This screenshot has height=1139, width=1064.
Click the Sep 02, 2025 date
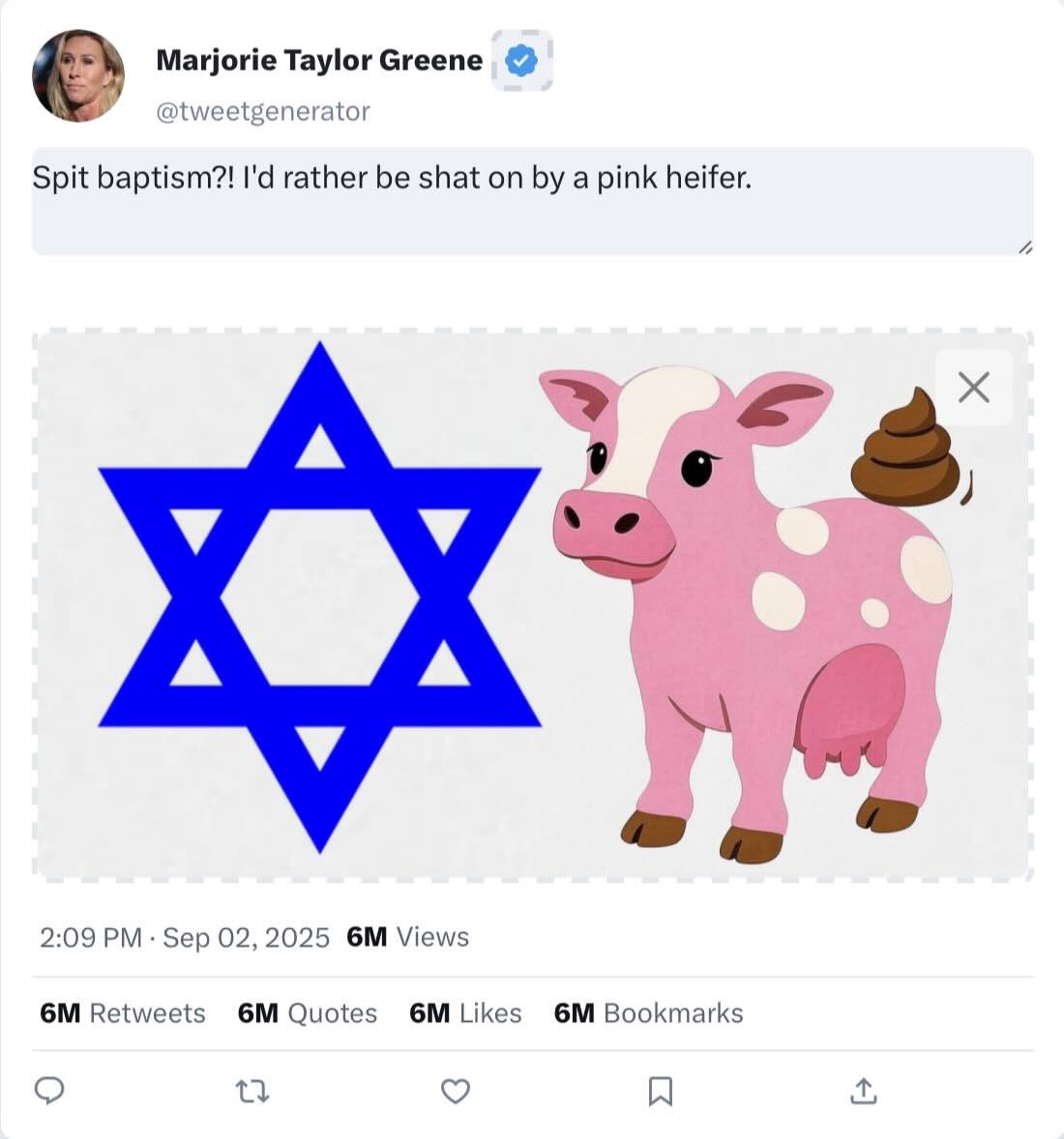coord(246,937)
